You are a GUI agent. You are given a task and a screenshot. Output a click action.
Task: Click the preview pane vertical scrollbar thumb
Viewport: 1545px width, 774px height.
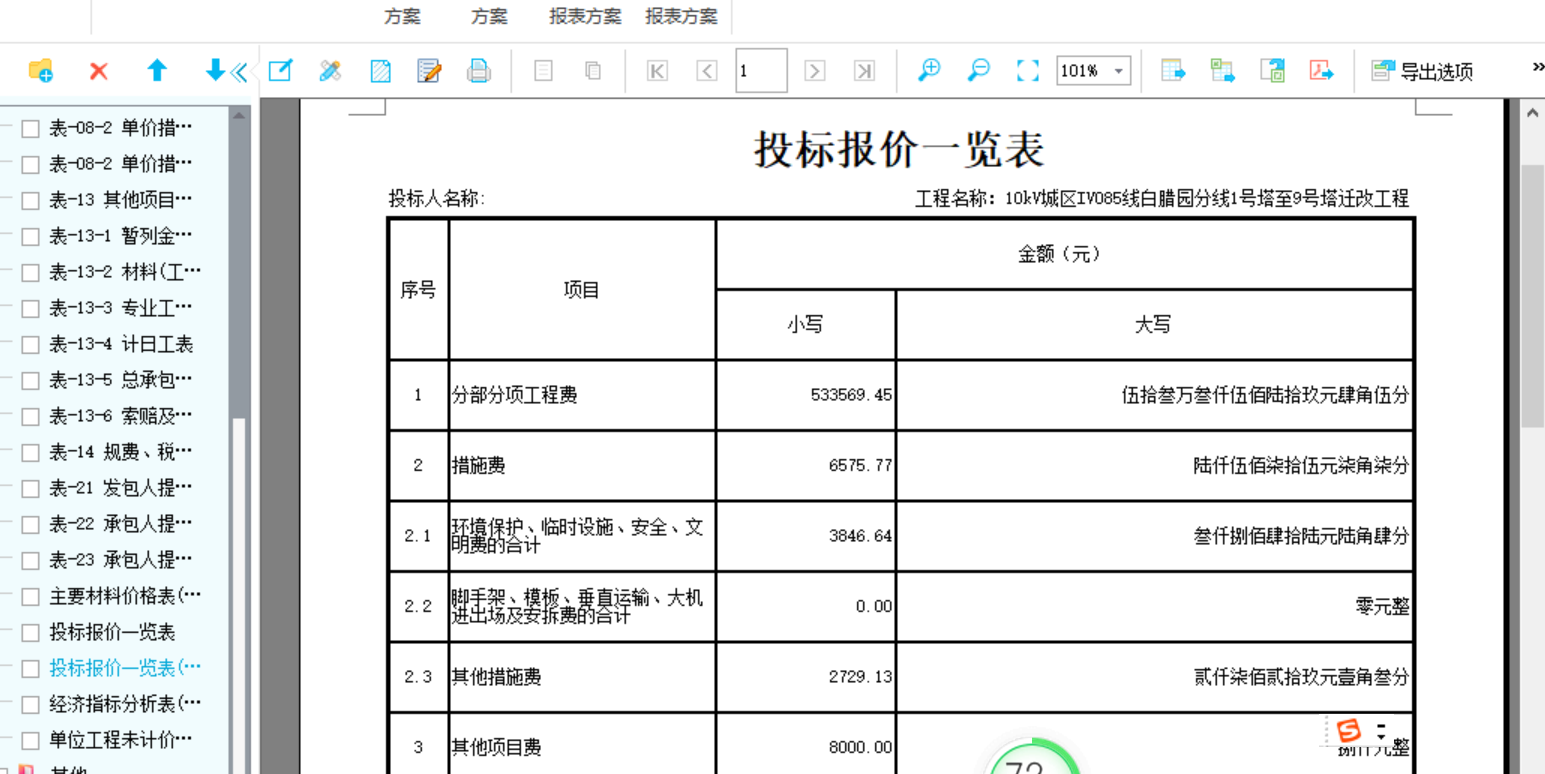[1533, 296]
